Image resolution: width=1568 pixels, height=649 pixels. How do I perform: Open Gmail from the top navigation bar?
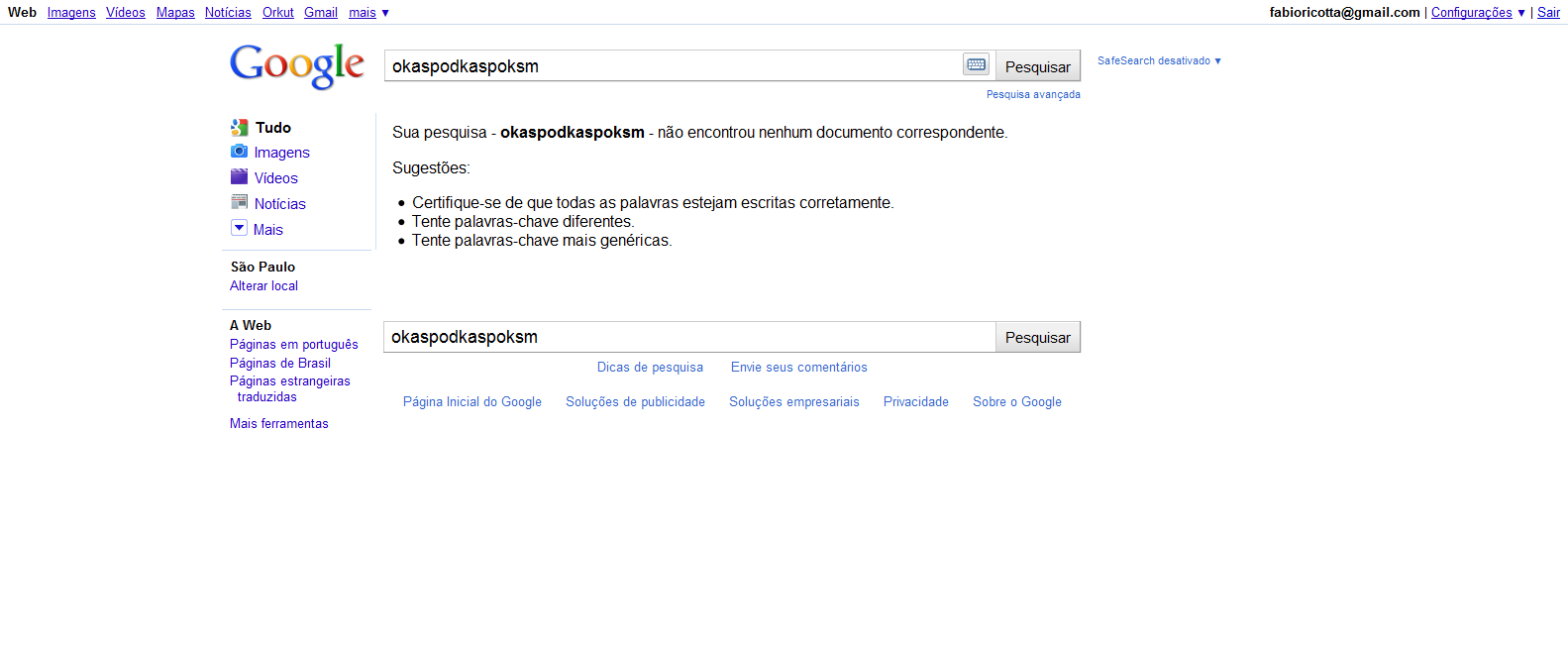[321, 13]
